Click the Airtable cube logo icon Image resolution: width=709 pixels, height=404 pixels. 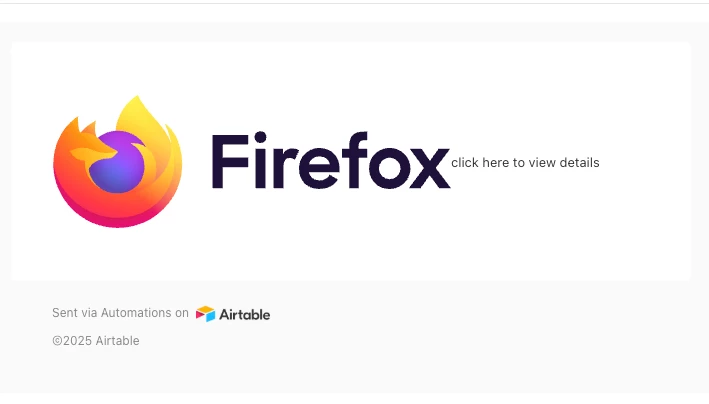[x=205, y=314]
